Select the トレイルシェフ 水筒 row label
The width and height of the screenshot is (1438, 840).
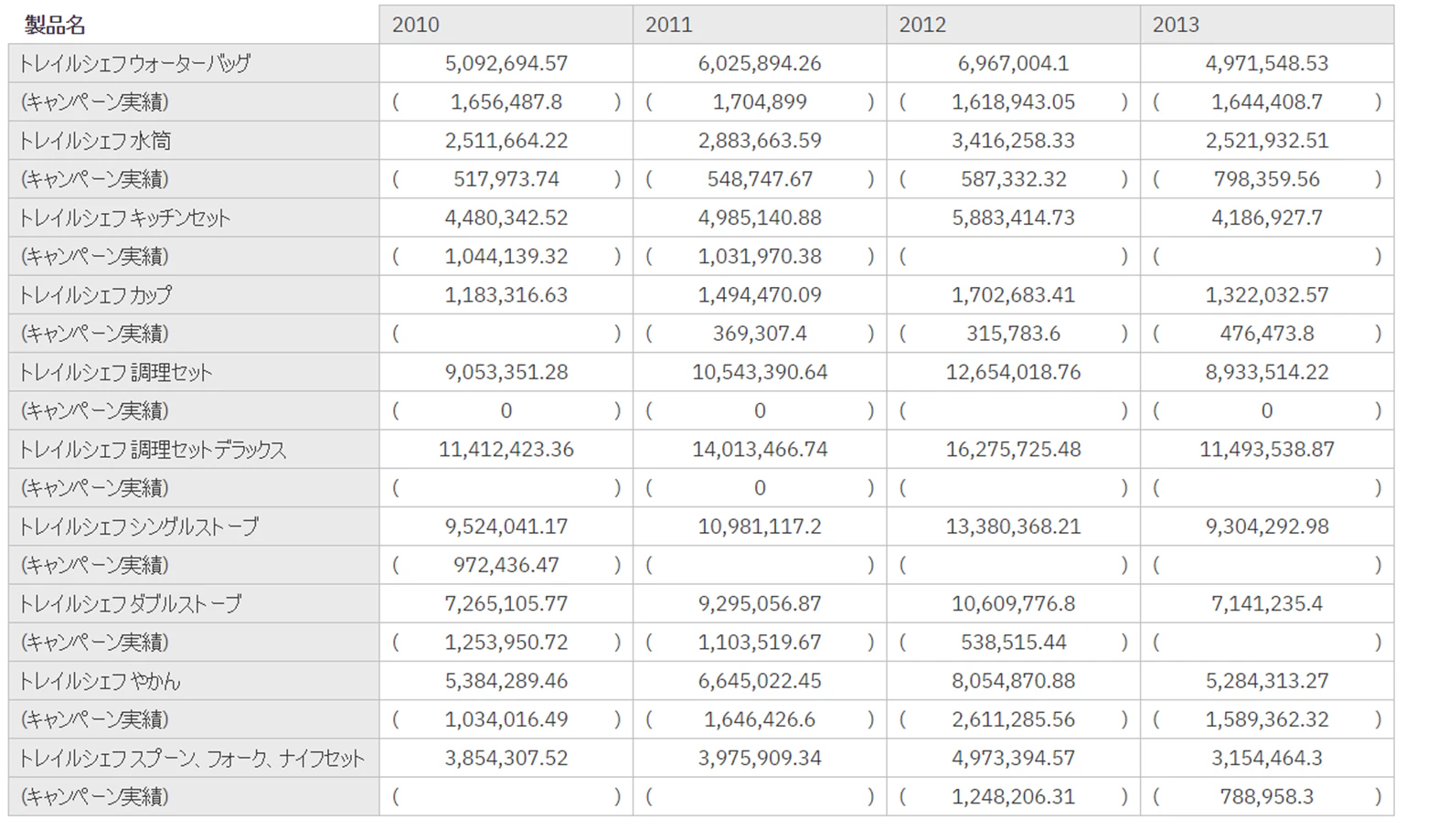click(x=194, y=141)
